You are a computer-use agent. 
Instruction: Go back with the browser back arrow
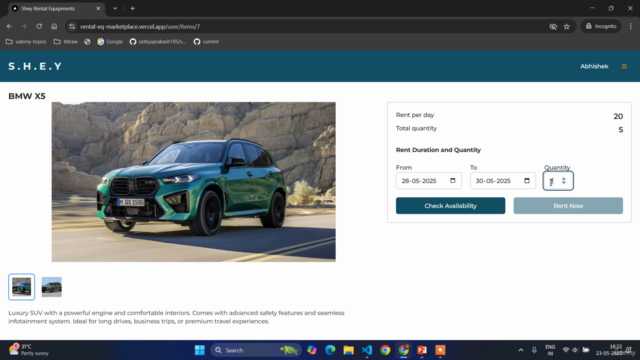9,26
